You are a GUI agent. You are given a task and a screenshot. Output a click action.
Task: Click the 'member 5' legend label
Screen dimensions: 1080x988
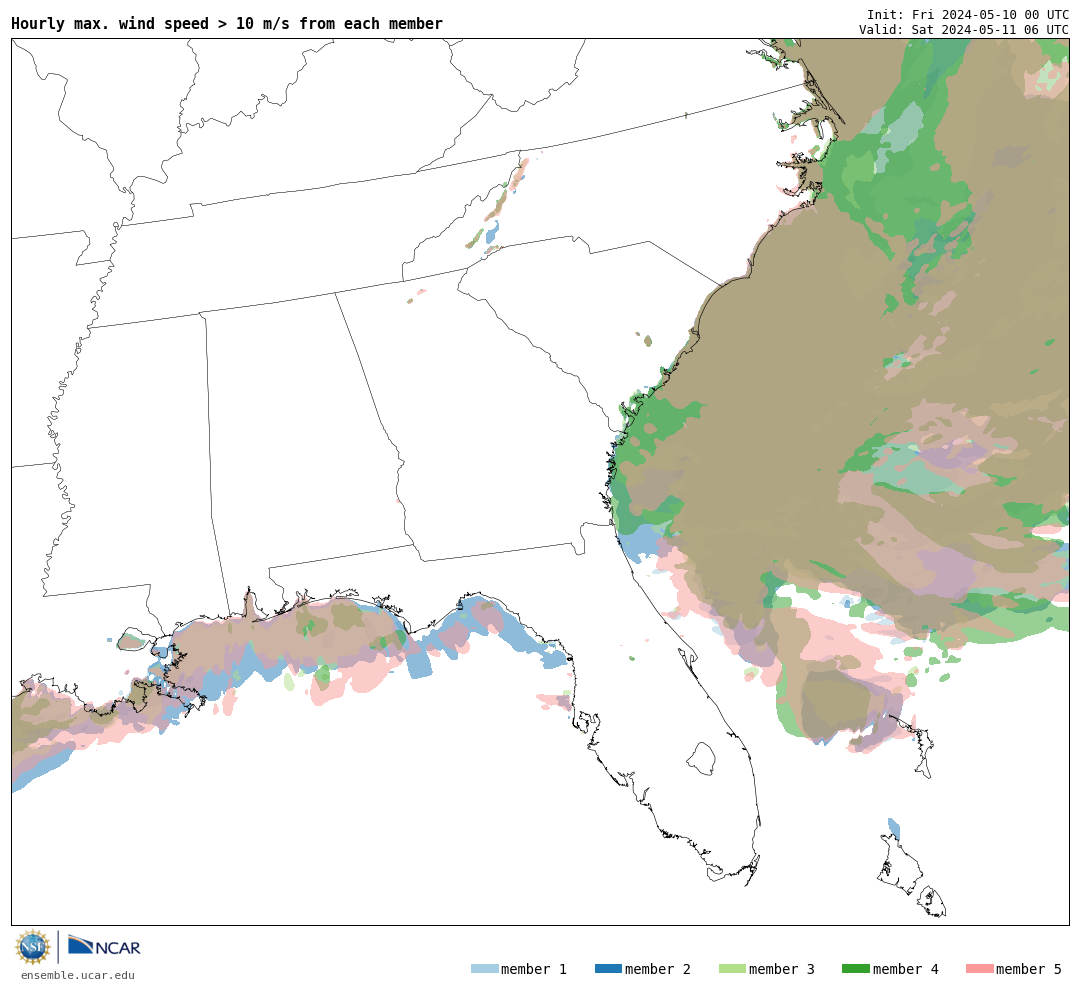1029,969
